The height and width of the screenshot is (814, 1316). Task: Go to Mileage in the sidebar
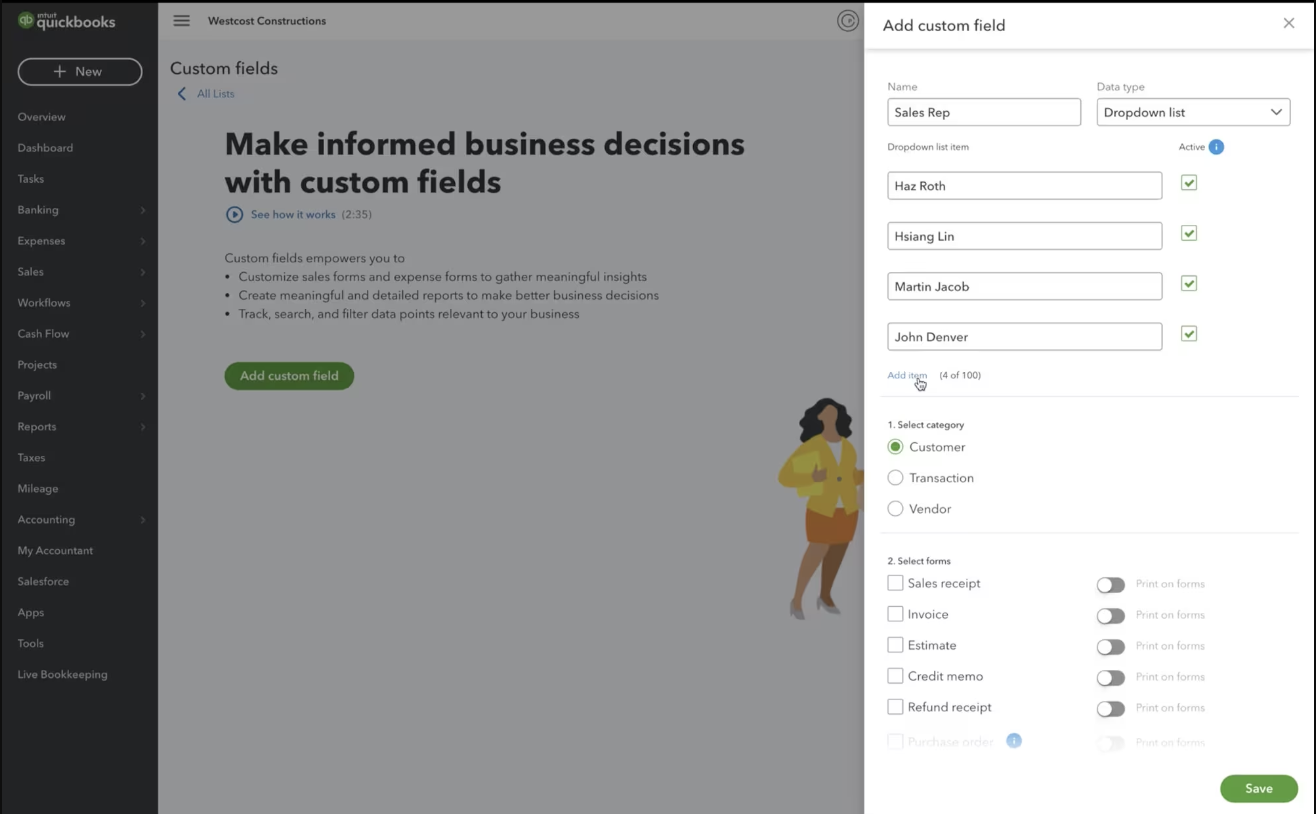(x=38, y=489)
